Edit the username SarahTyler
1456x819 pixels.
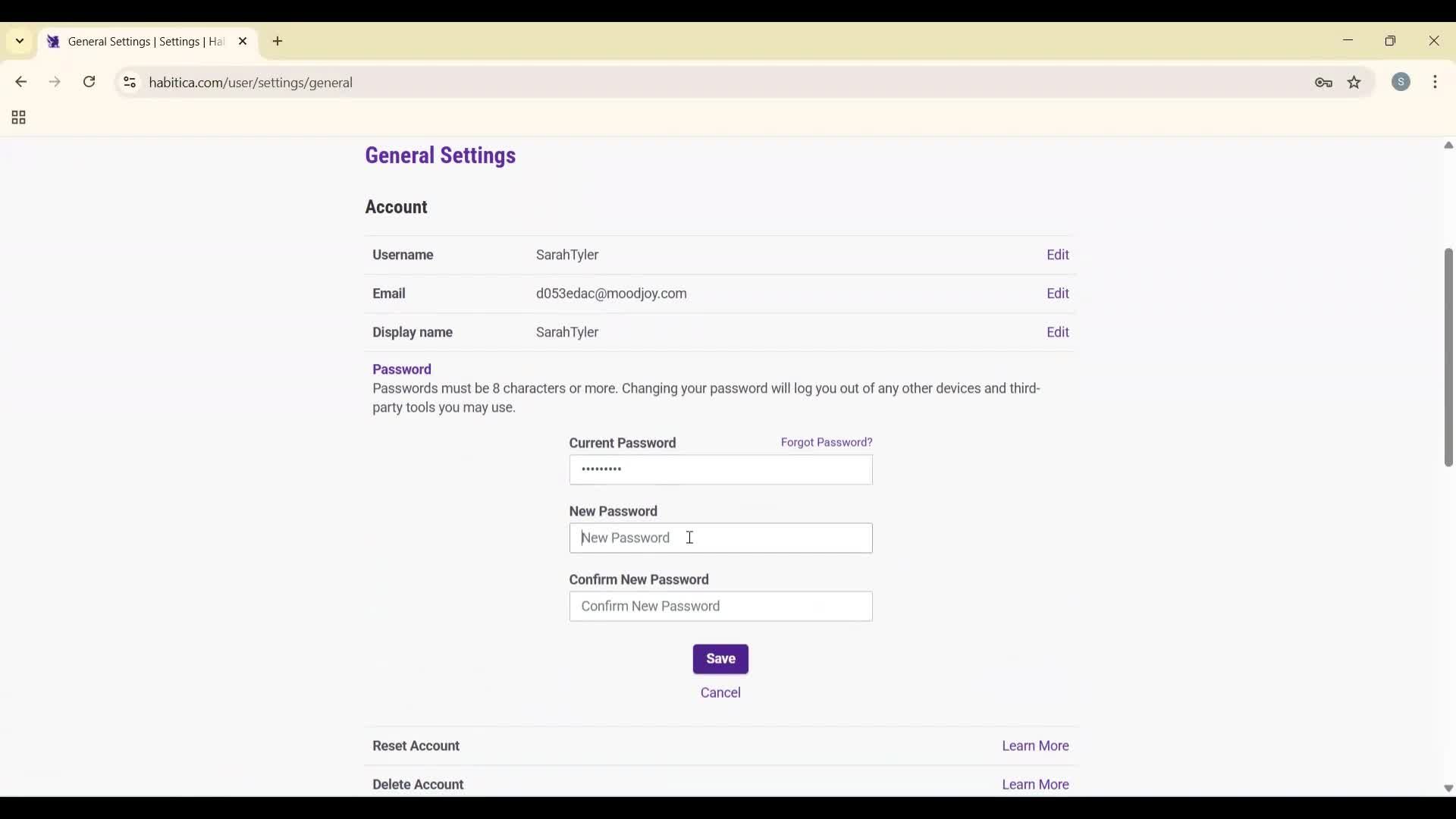tap(1058, 255)
